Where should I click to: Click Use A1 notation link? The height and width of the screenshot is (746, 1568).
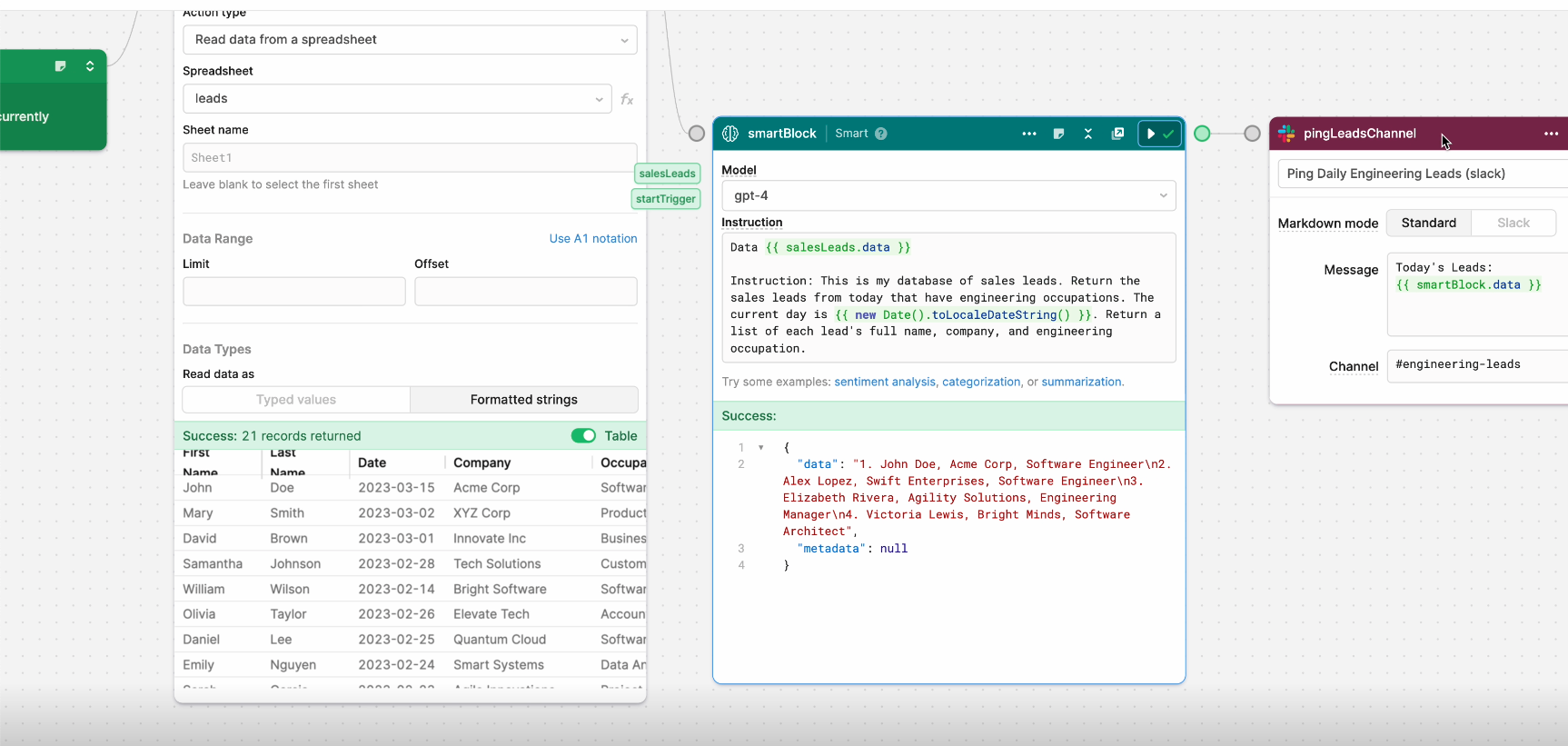(593, 239)
